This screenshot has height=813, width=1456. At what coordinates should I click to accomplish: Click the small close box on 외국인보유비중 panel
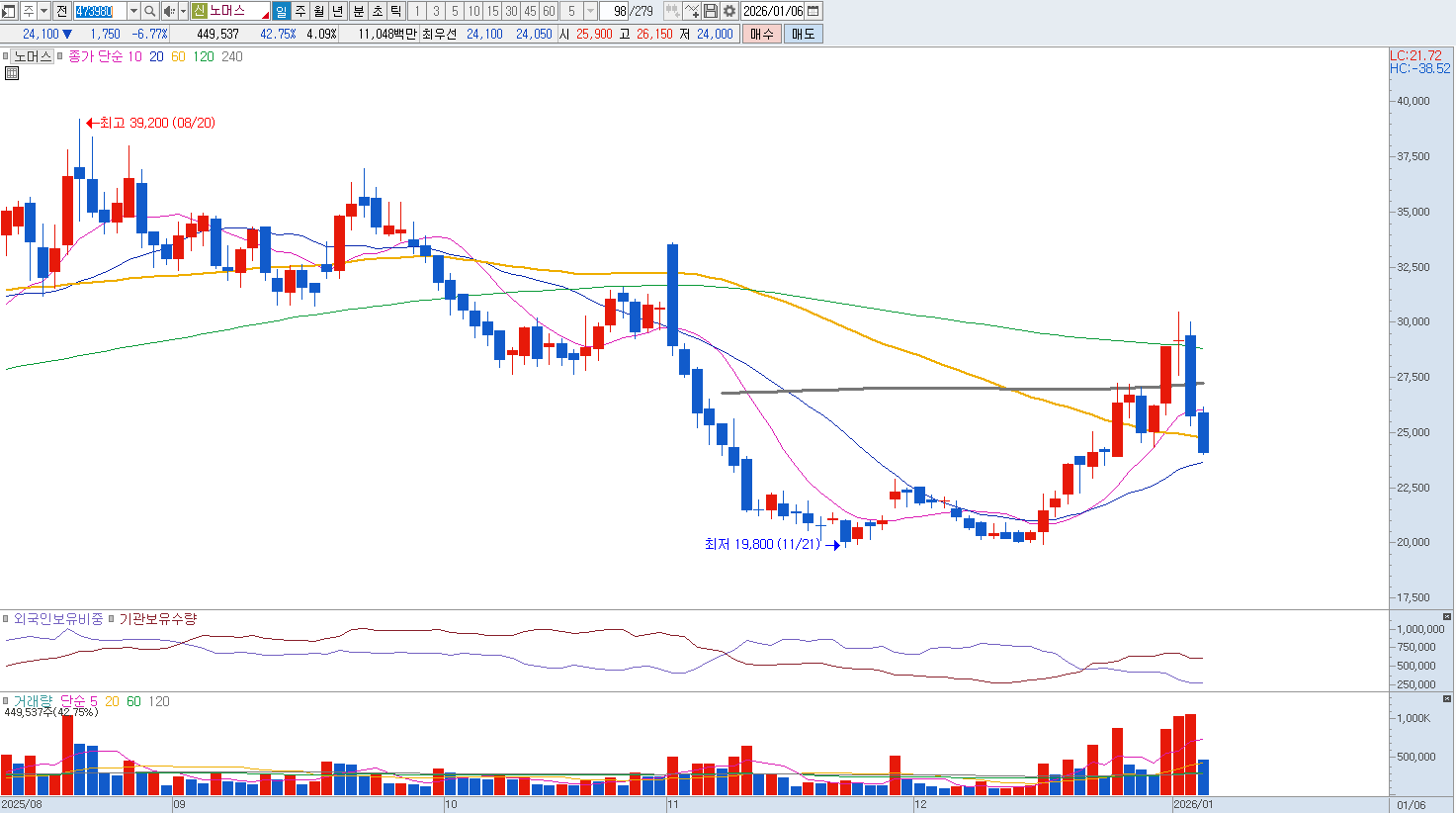point(1447,616)
